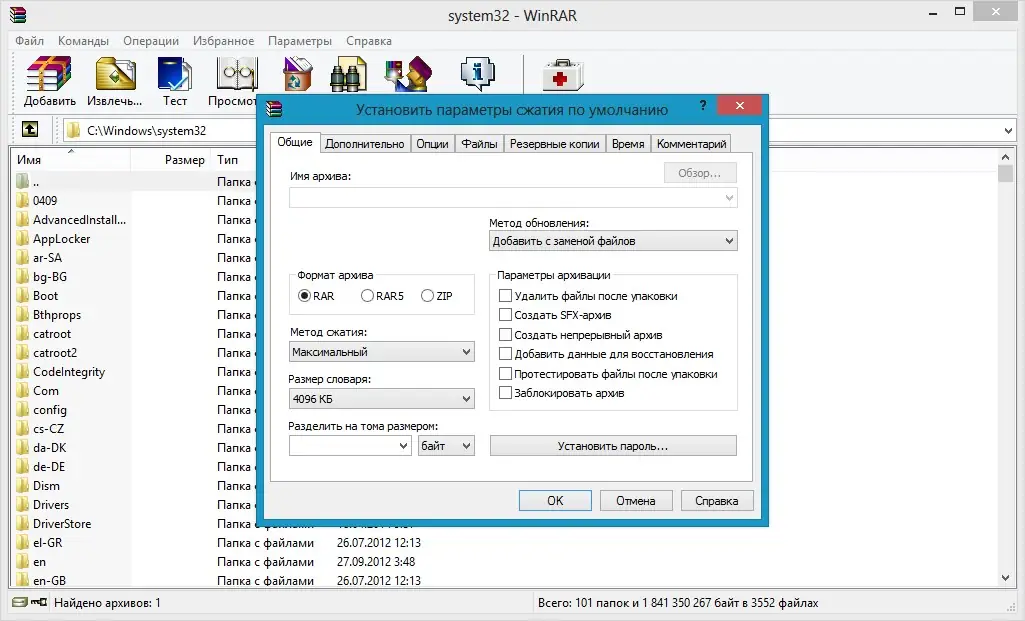Viewport: 1025px width, 621px height.
Task: Open the Операции menu
Action: [x=151, y=41]
